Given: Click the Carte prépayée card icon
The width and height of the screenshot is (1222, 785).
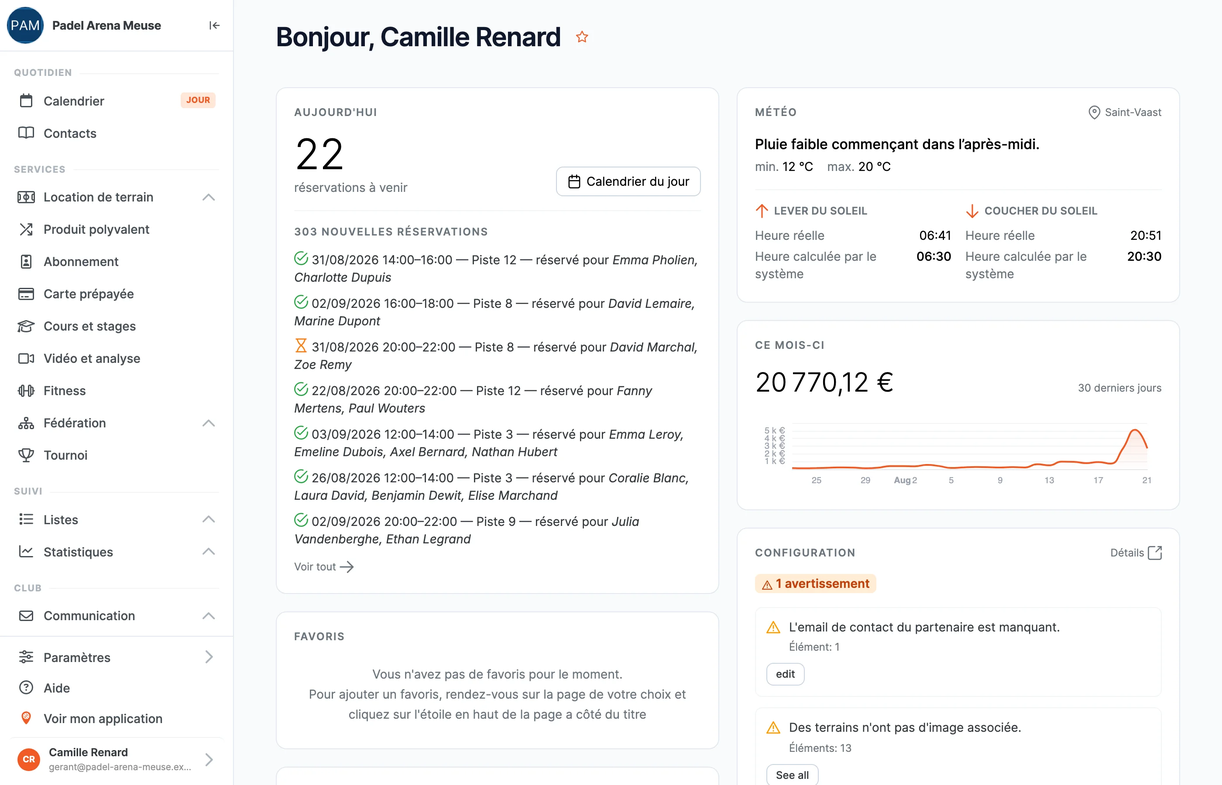Looking at the screenshot, I should pyautogui.click(x=26, y=294).
